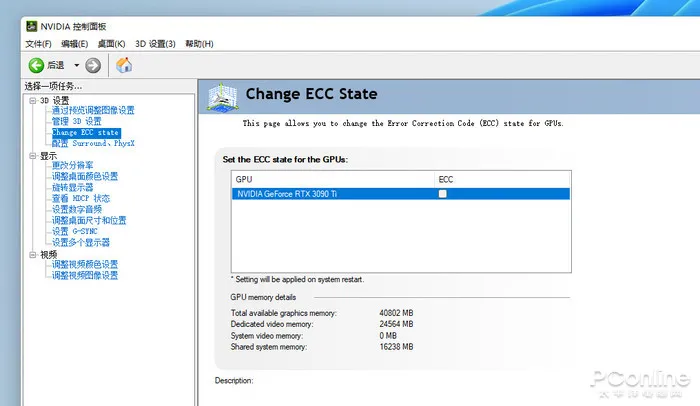Open the 桌面(K) menu

coord(111,44)
